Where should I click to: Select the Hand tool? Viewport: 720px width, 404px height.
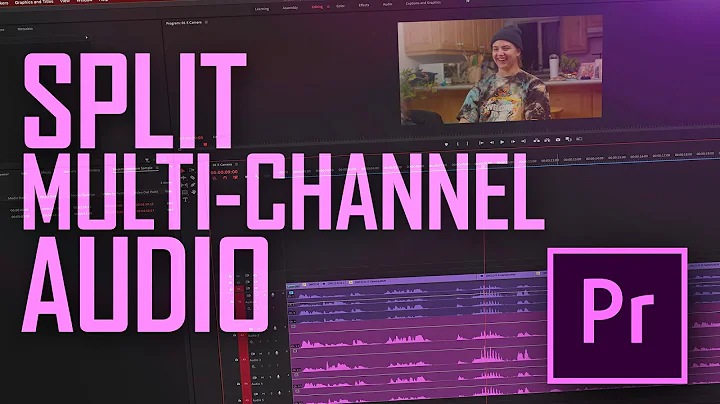tap(193, 192)
